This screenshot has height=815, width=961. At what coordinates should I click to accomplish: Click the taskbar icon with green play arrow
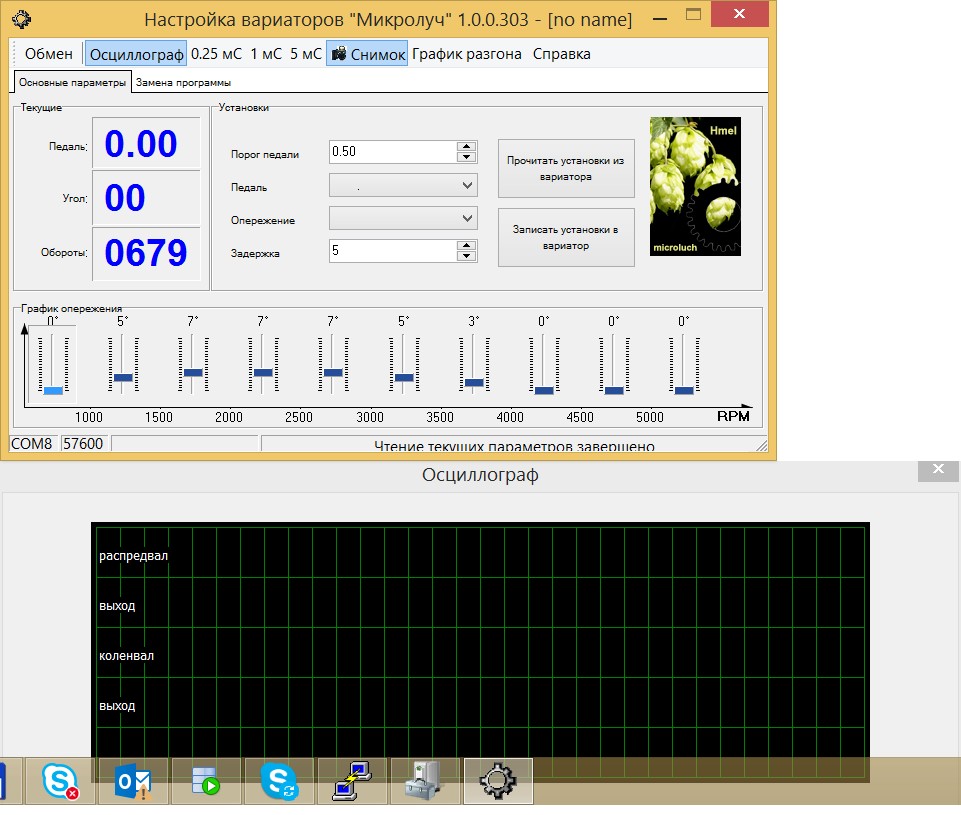[x=206, y=781]
